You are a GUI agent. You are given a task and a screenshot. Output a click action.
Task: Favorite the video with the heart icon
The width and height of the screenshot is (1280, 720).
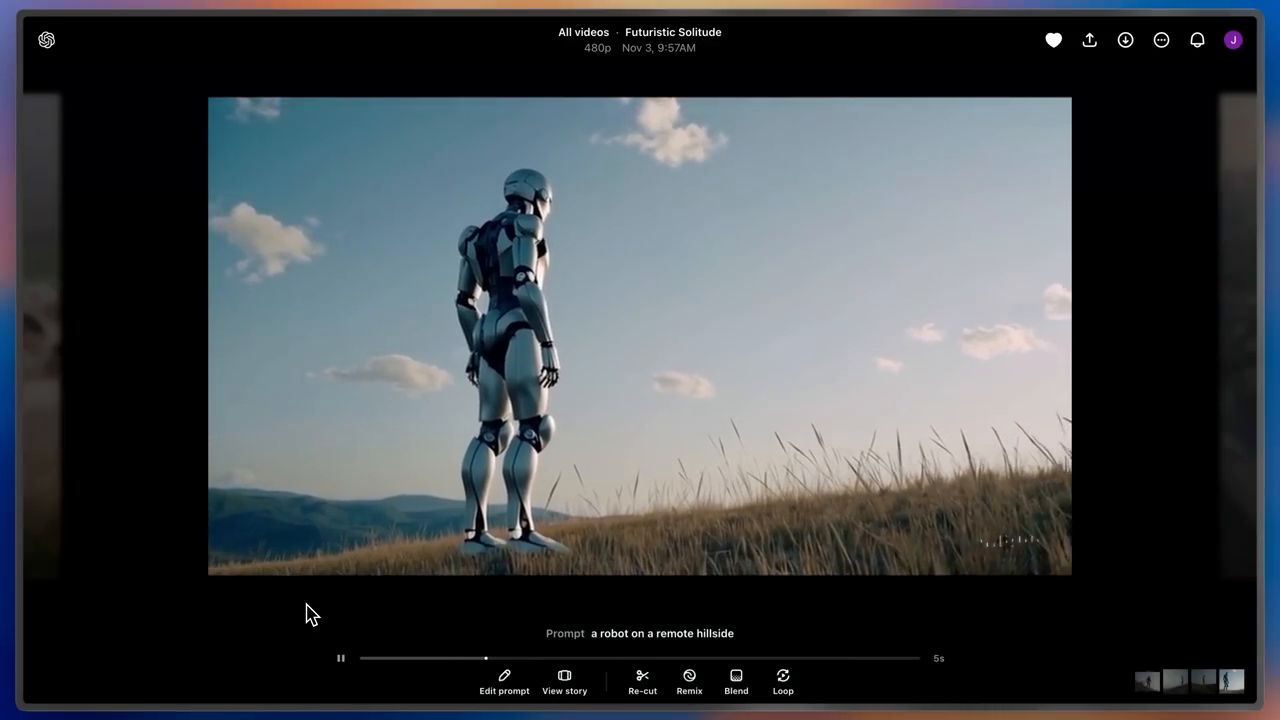click(x=1053, y=40)
